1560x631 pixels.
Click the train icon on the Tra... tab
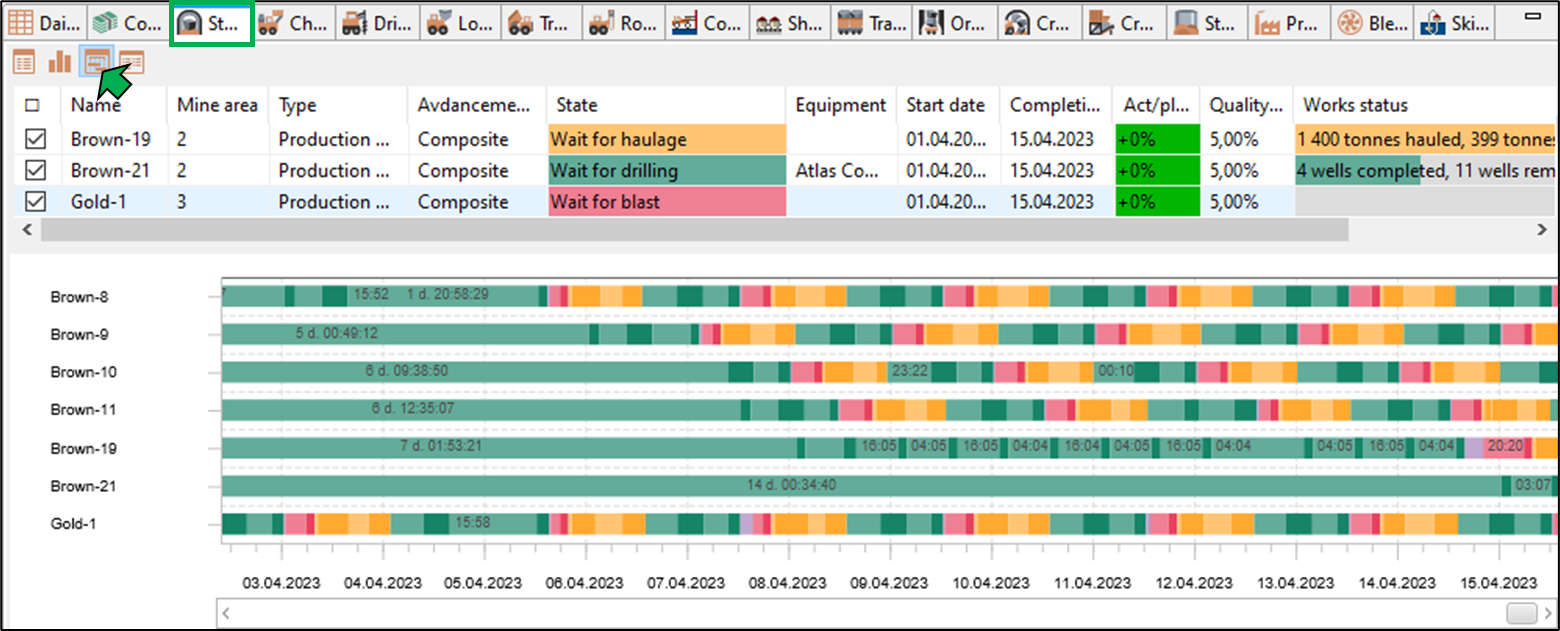pos(851,22)
